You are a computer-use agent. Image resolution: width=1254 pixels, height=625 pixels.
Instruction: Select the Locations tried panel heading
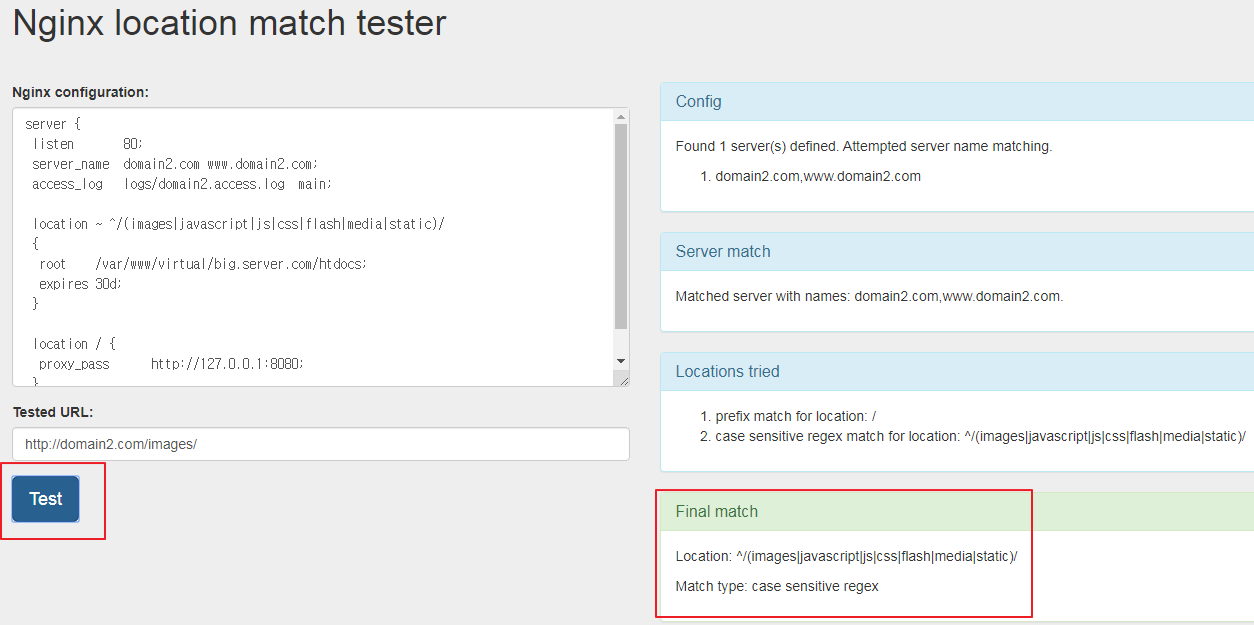(727, 372)
